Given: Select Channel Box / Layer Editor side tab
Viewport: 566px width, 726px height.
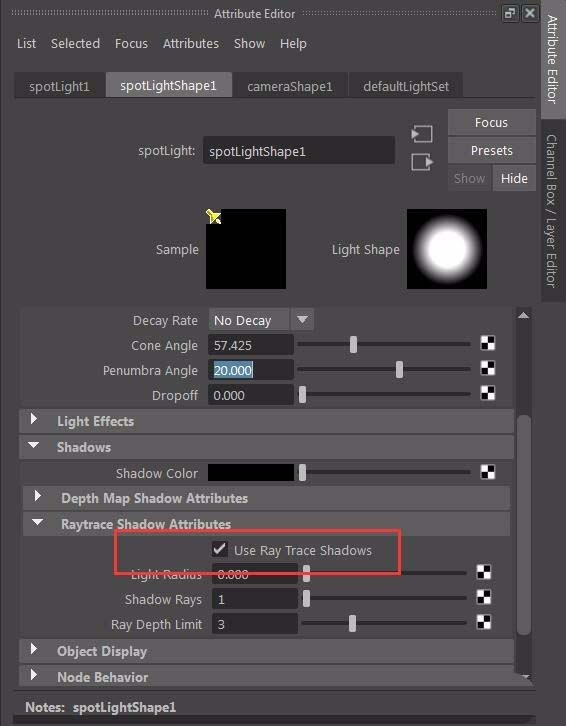Looking at the screenshot, I should point(552,211).
